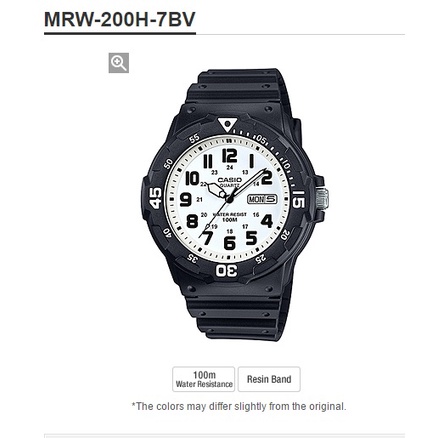Click the triangle marker on bezel top
The height and width of the screenshot is (438, 438).
[x=228, y=124]
